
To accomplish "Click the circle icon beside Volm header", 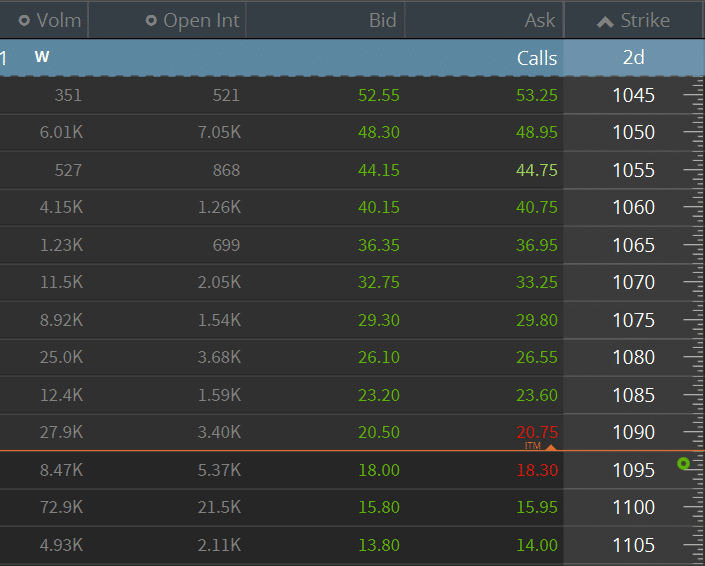I will point(25,20).
